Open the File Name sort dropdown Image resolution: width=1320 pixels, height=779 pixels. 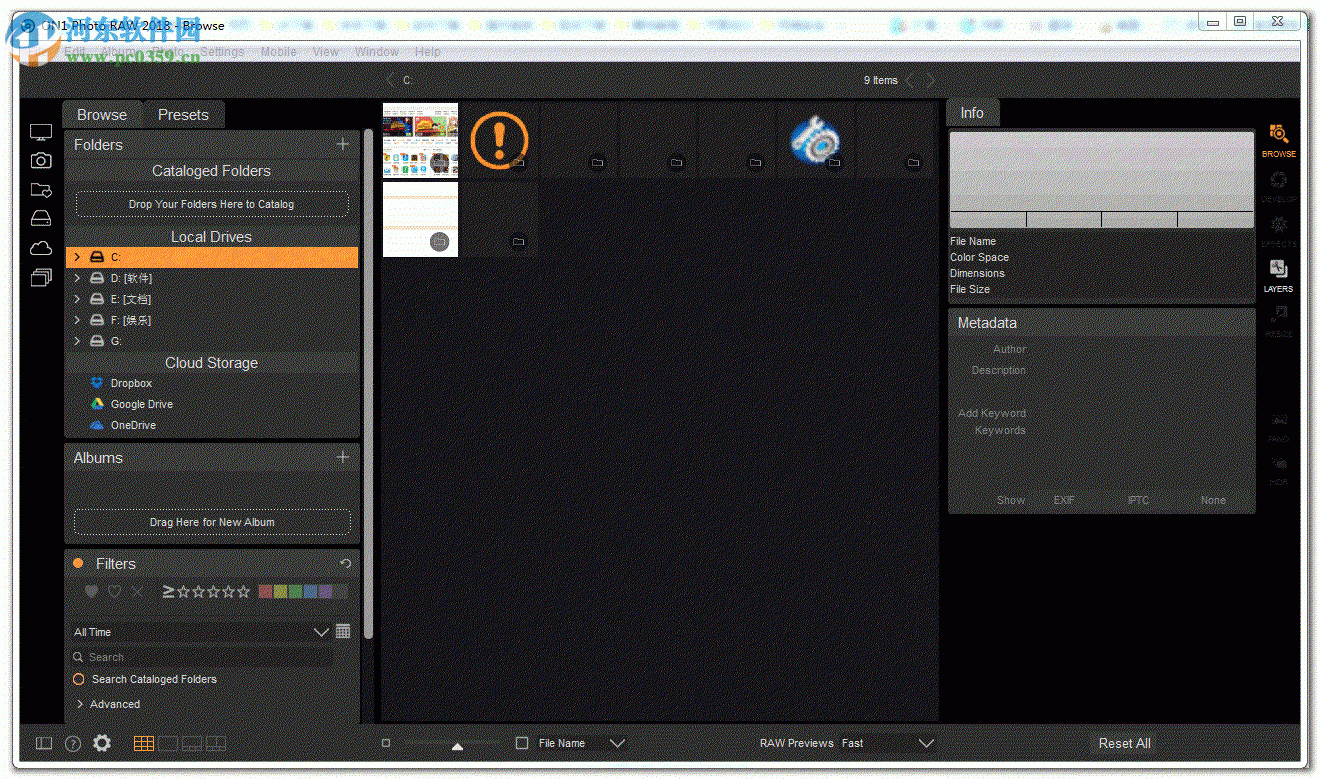coord(582,743)
